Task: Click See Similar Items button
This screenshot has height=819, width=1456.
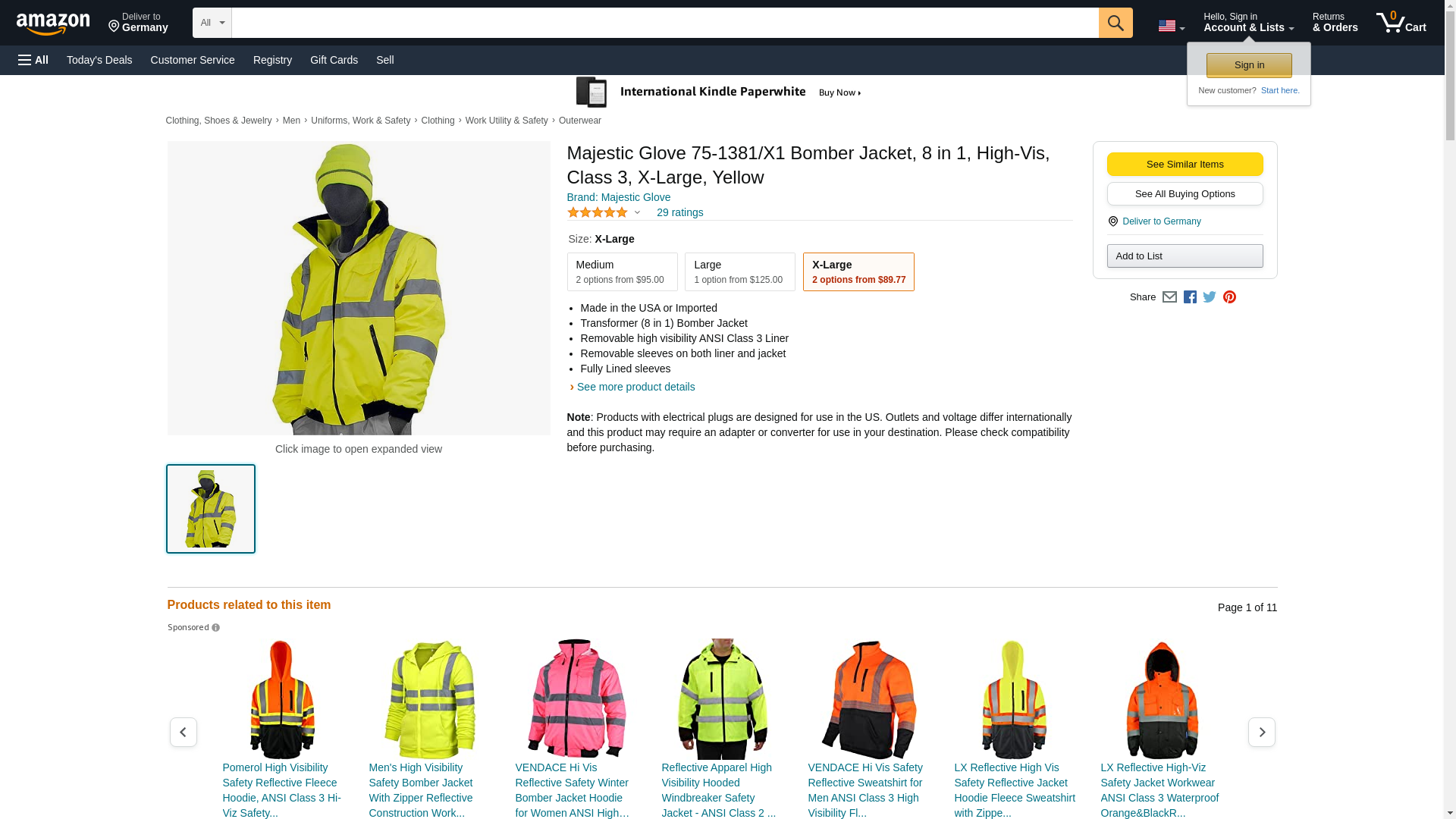Action: pos(1185,165)
